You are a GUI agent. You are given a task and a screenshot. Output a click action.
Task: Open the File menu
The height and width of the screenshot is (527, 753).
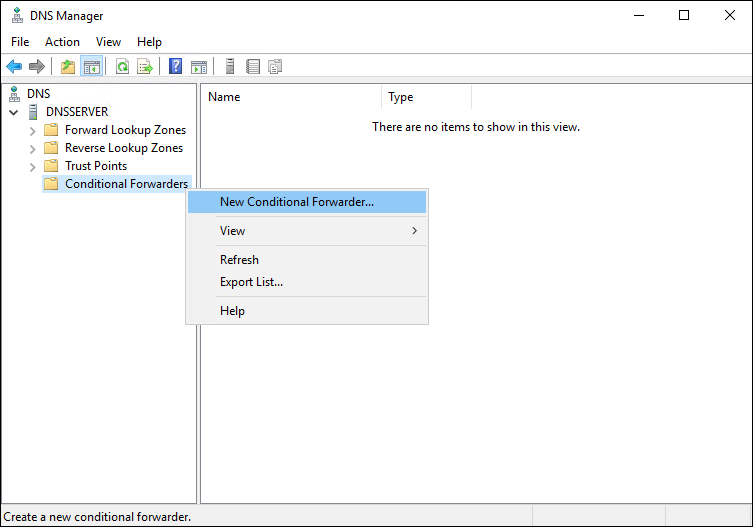click(20, 42)
